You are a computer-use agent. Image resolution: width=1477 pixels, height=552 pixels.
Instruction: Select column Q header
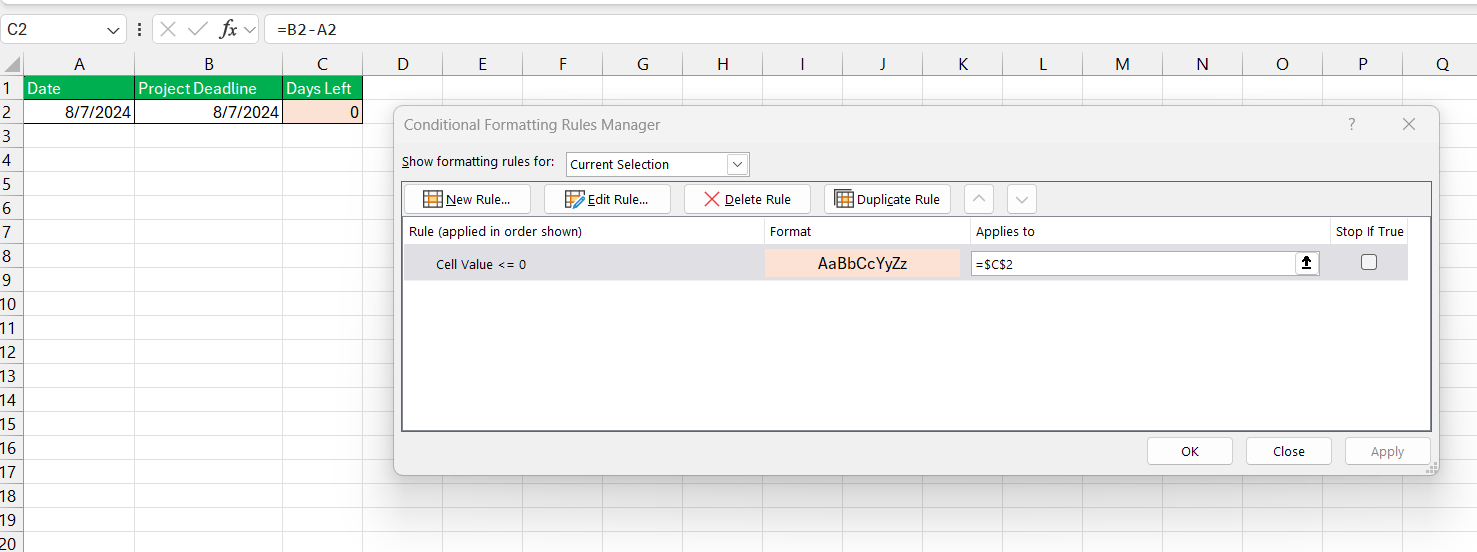(x=1442, y=64)
